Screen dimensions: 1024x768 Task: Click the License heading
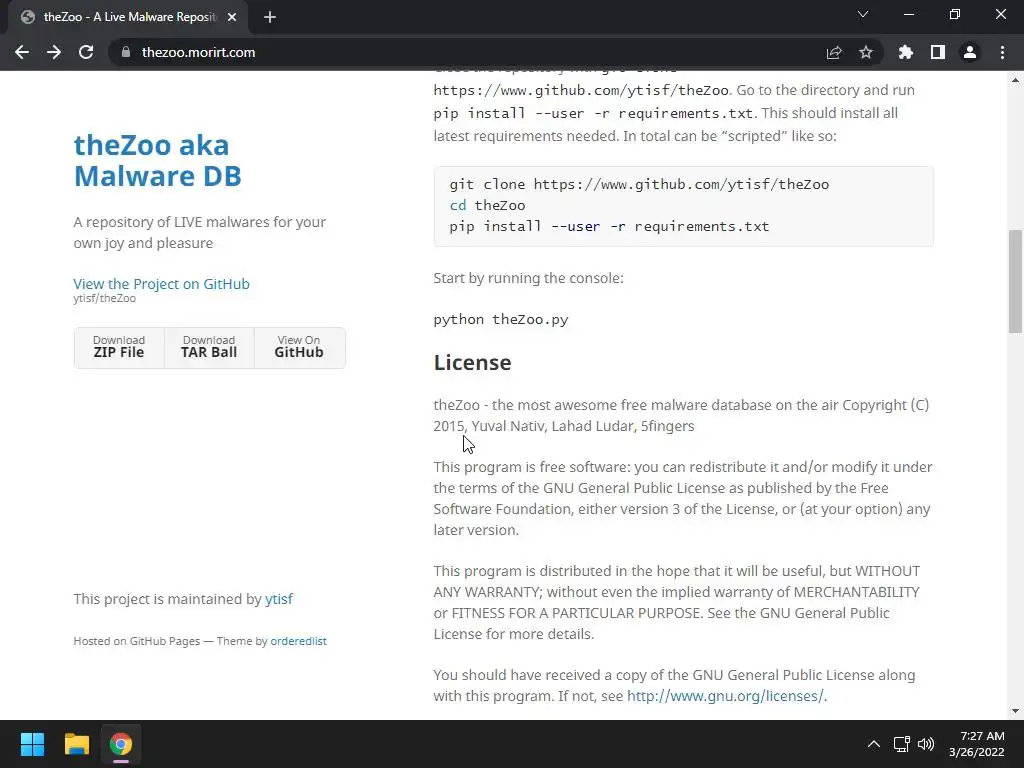click(x=472, y=362)
